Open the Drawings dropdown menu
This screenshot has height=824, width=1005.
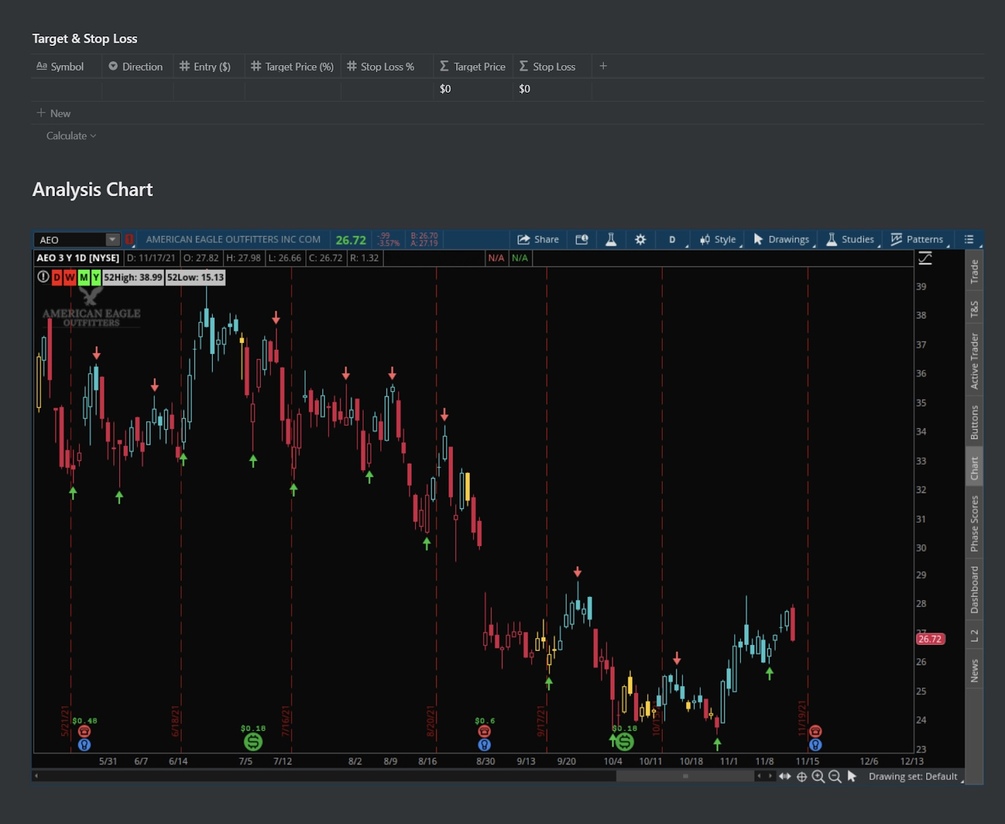(x=781, y=239)
